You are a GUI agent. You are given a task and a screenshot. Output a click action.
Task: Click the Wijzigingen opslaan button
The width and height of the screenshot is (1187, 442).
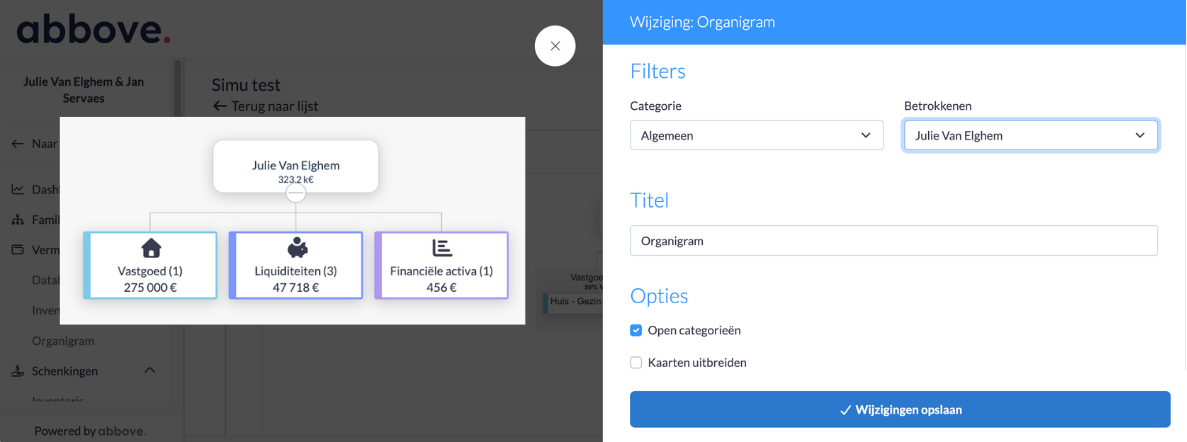point(900,409)
